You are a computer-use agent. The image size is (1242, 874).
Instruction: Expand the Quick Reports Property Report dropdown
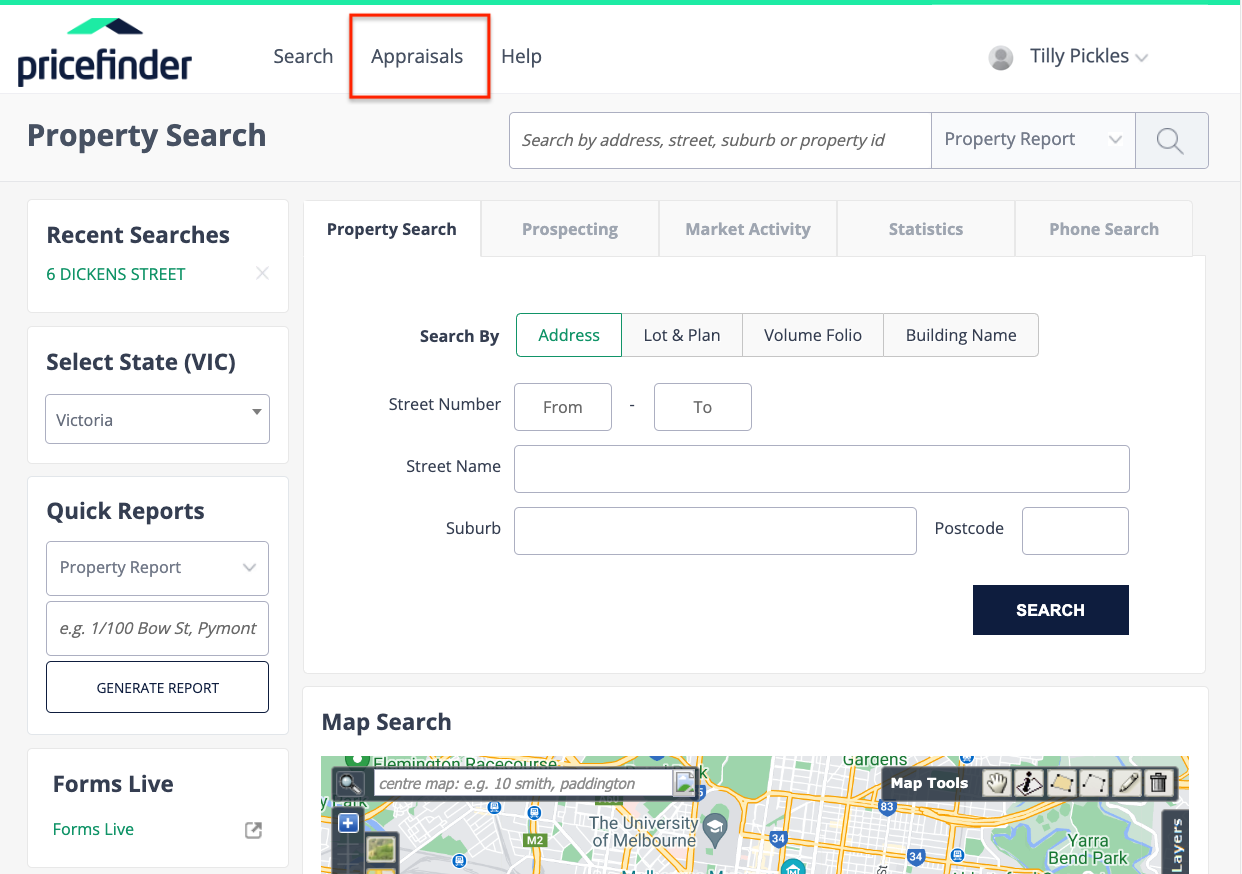pos(157,568)
